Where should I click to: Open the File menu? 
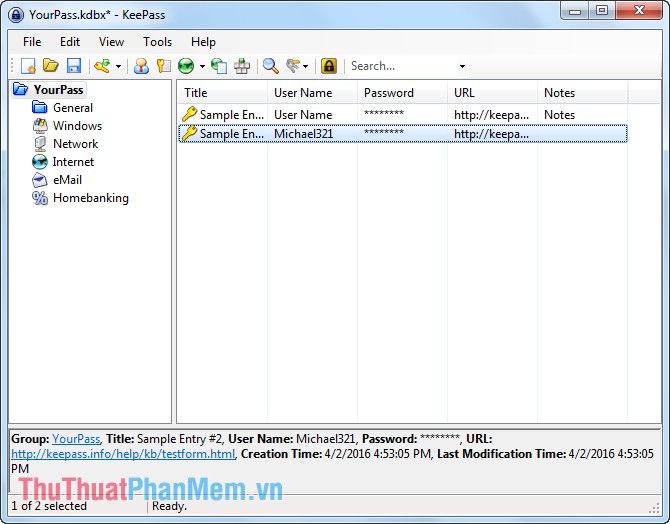(32, 42)
